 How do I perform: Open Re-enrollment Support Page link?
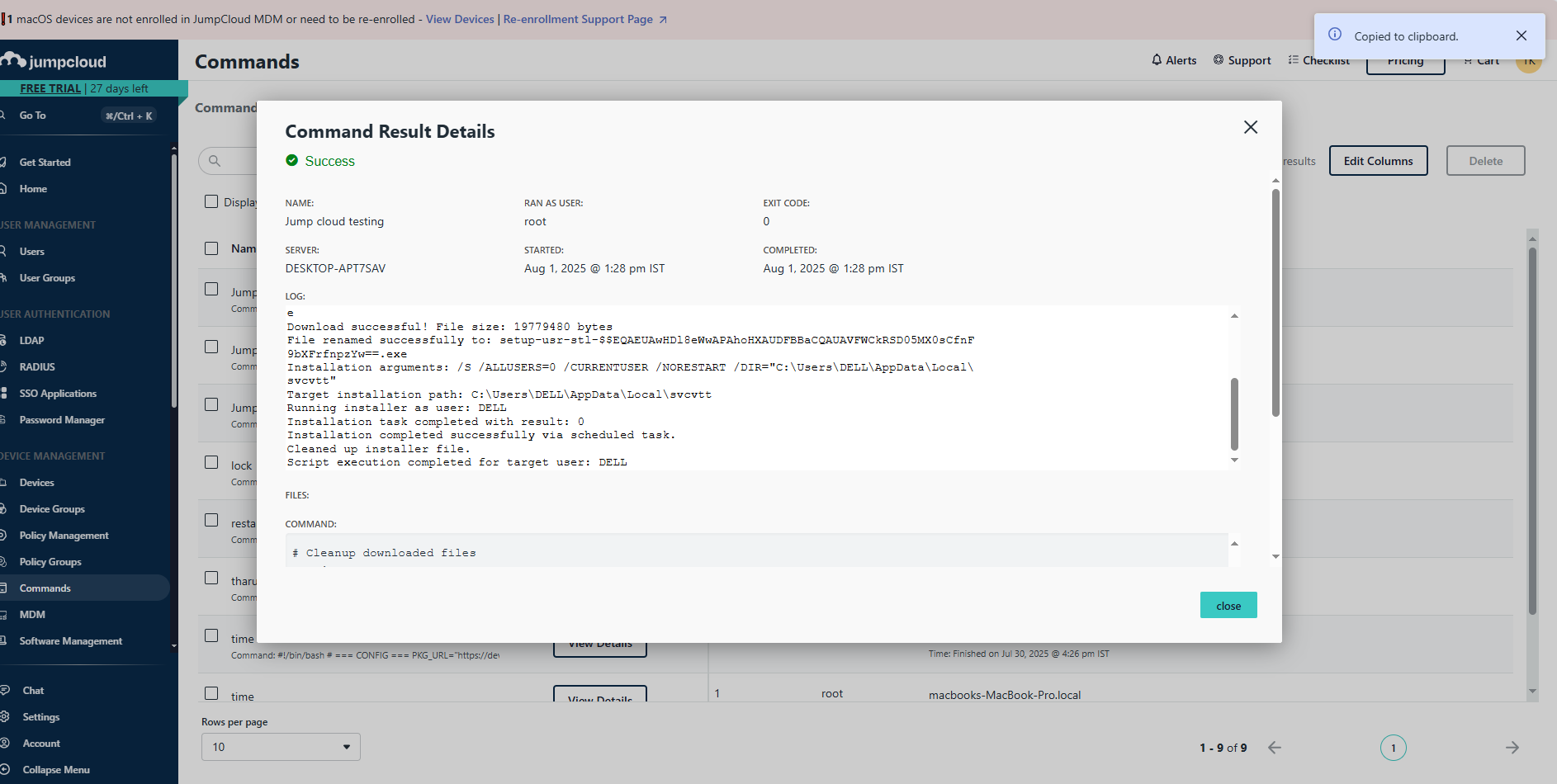tap(584, 19)
